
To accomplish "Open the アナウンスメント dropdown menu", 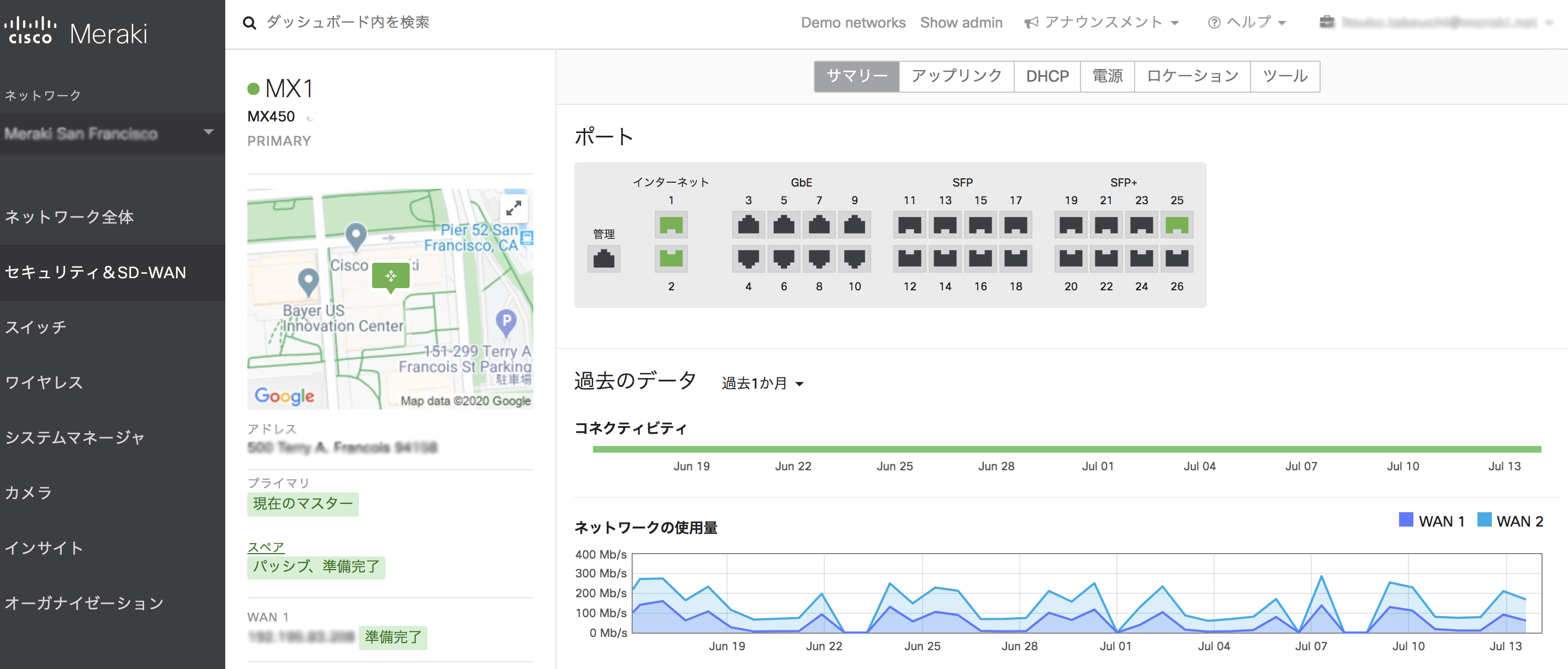I will pos(1101,23).
